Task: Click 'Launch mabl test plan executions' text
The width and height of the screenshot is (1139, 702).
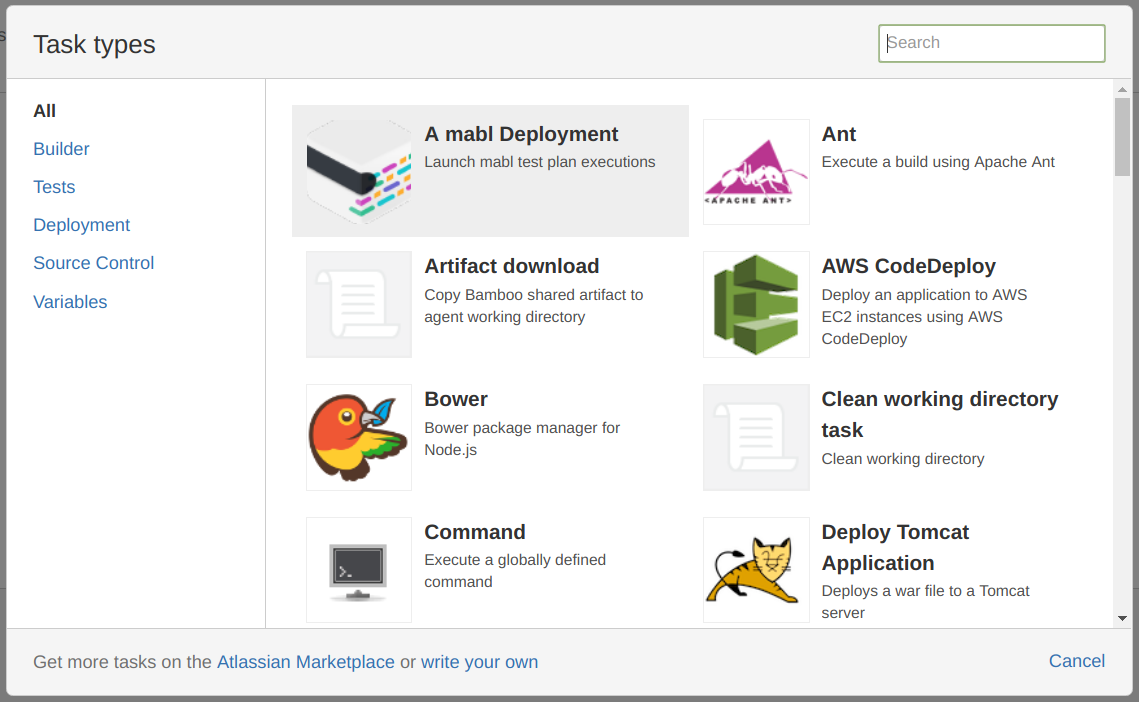Action: pyautogui.click(x=540, y=162)
